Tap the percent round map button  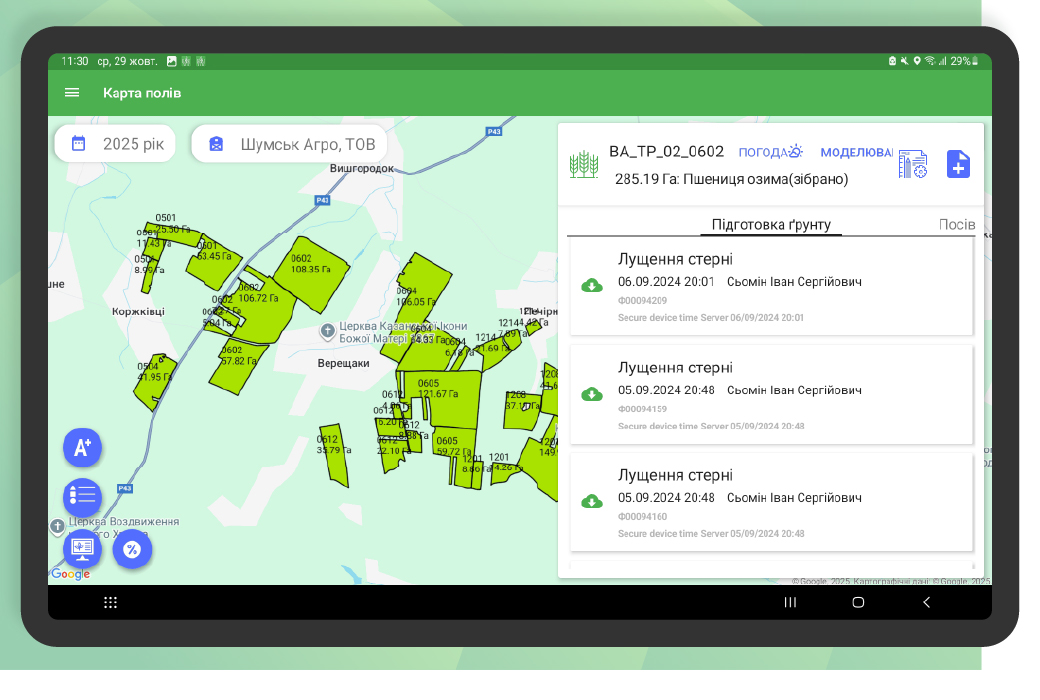coord(132,549)
